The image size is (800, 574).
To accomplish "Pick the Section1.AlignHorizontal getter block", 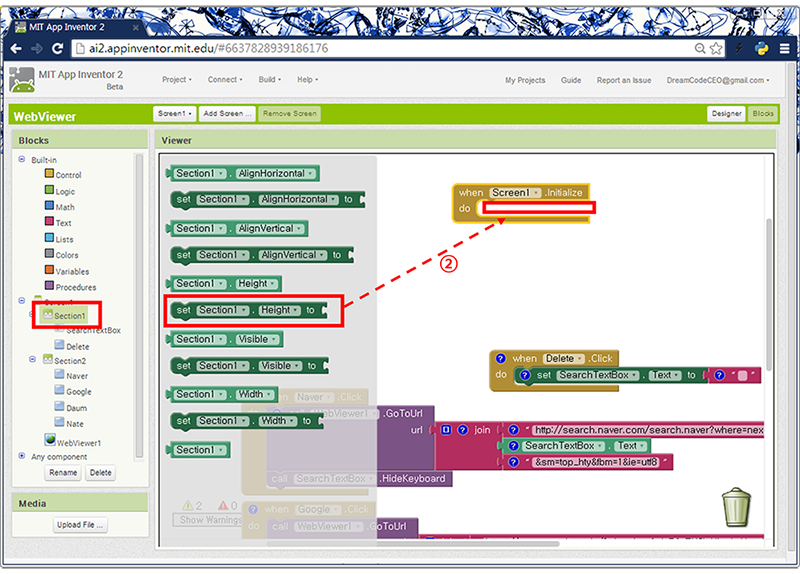I will (242, 173).
